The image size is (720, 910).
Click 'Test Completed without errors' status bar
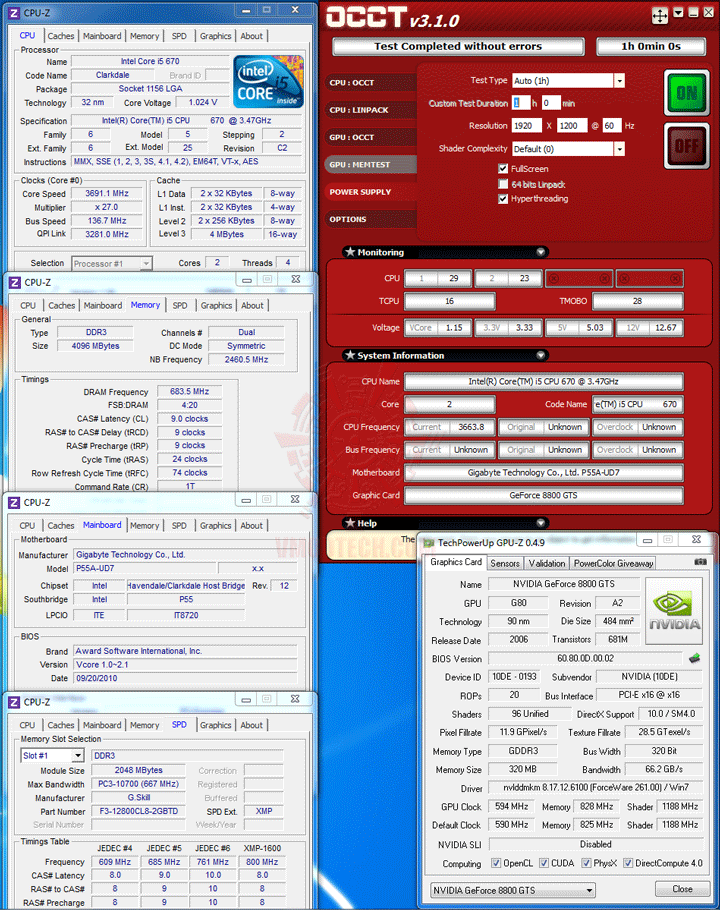458,46
